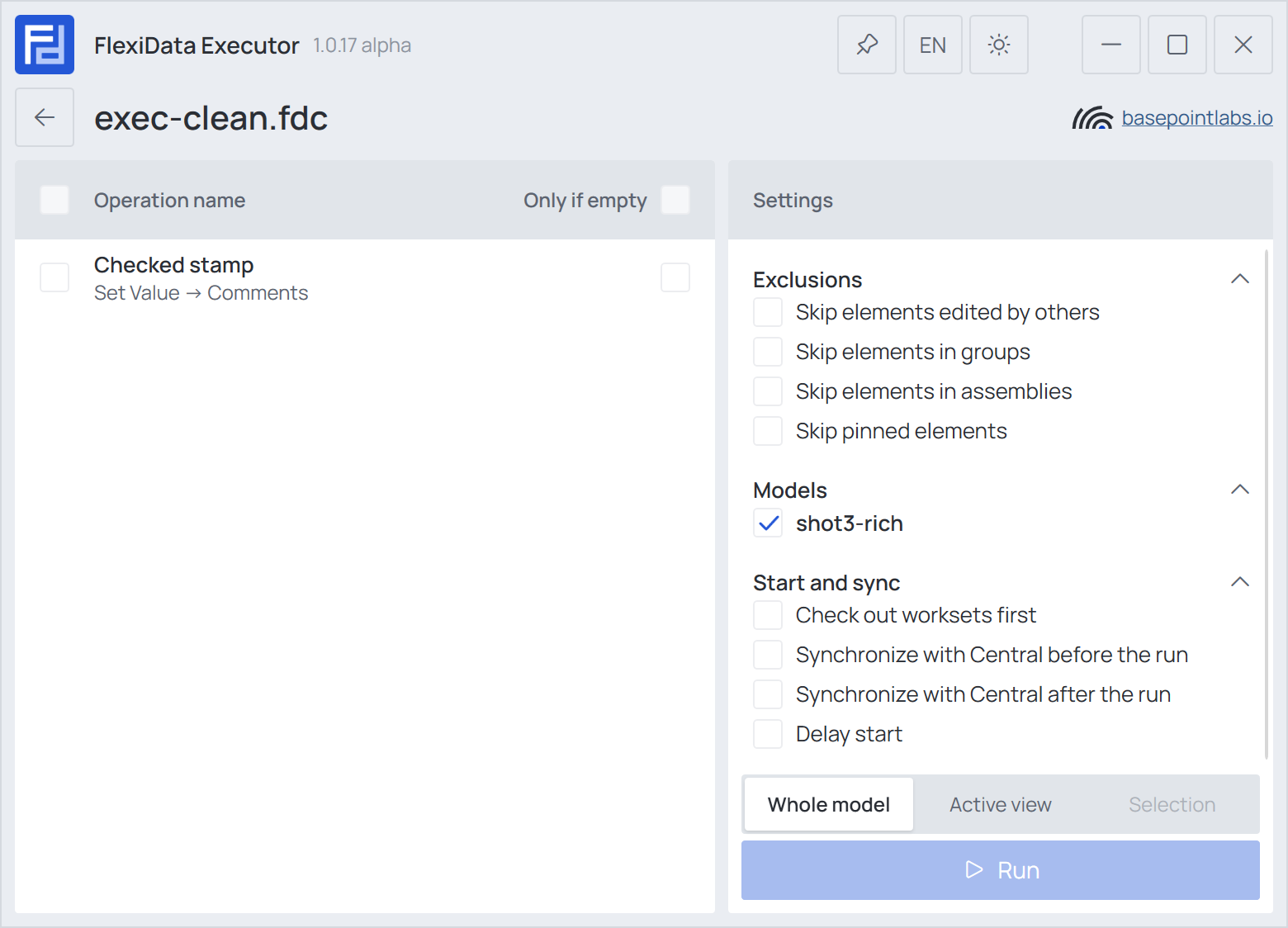Close the FlexiData Executor window
Image resolution: width=1288 pixels, height=928 pixels.
coord(1243,45)
